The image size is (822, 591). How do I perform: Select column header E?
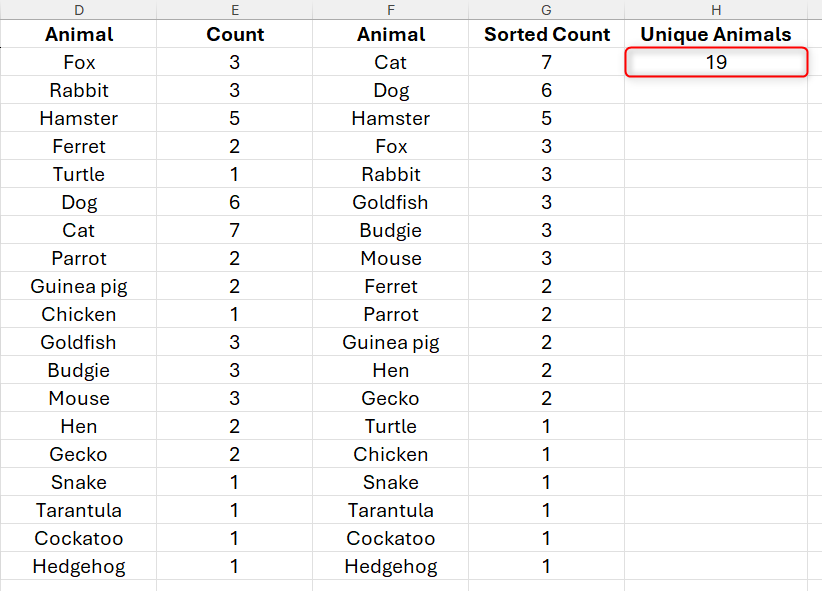(235, 10)
